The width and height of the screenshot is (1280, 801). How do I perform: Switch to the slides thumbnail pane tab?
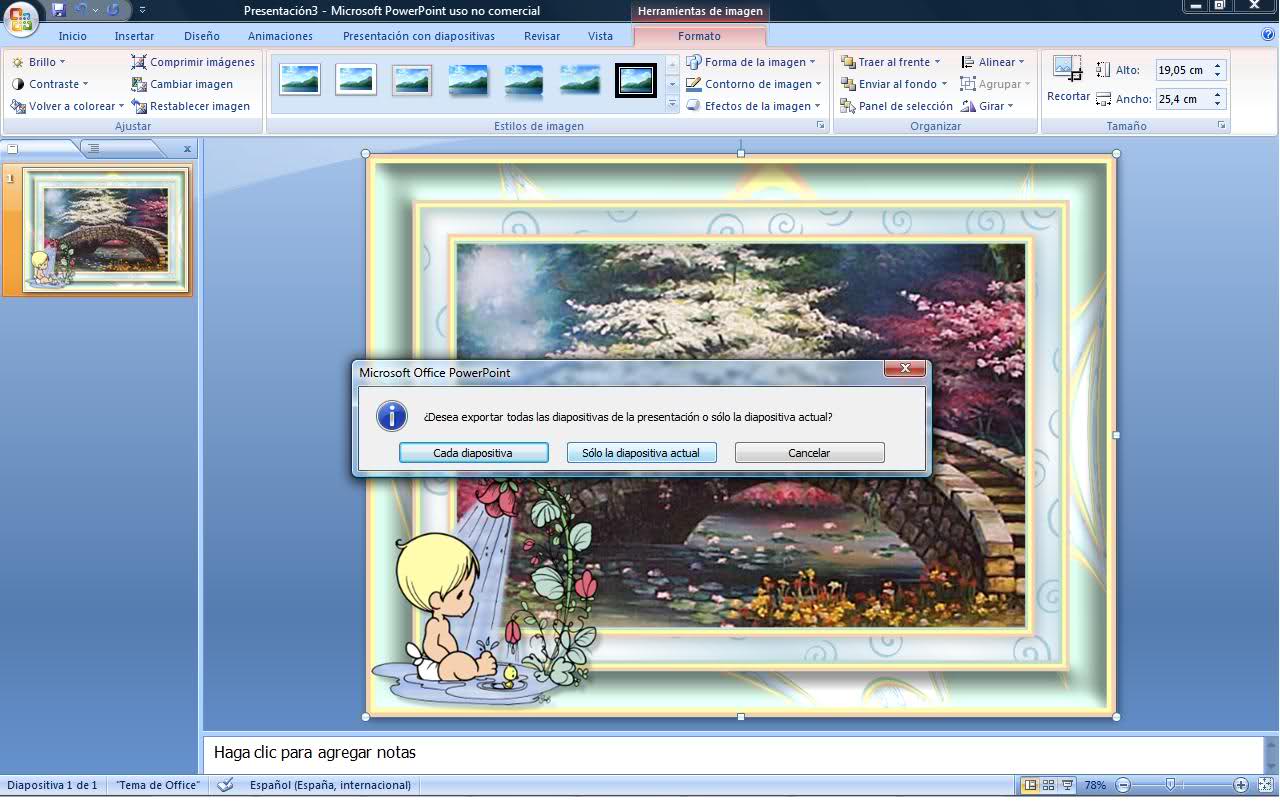14,148
